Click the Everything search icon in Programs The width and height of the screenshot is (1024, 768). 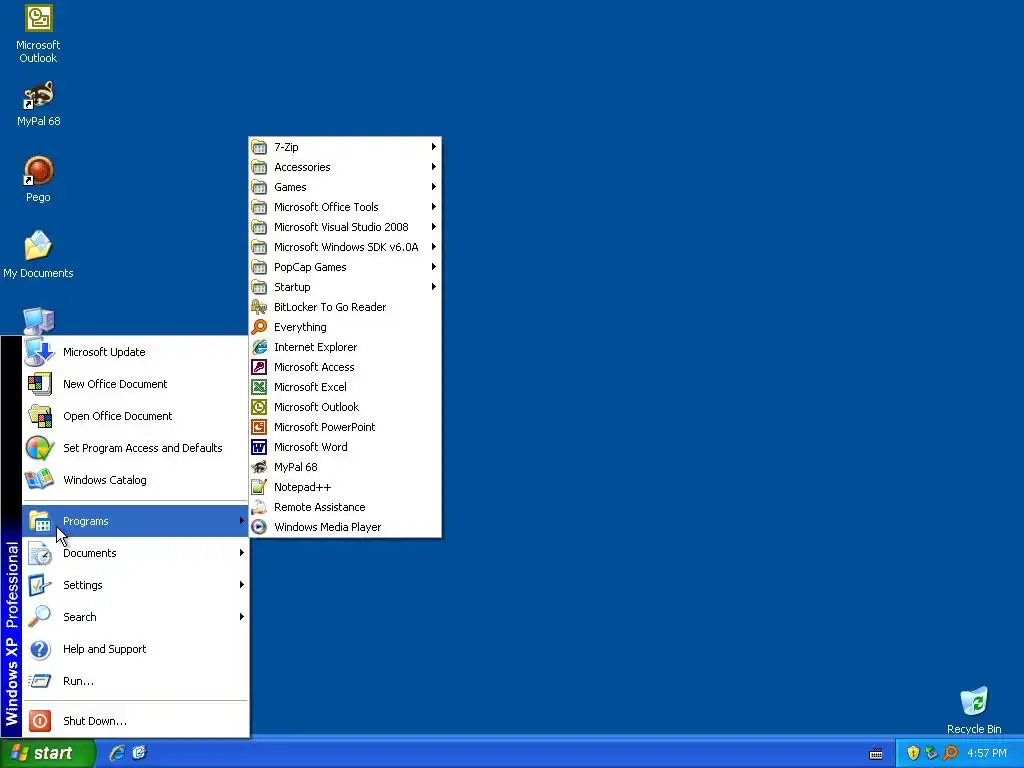[x=259, y=327]
